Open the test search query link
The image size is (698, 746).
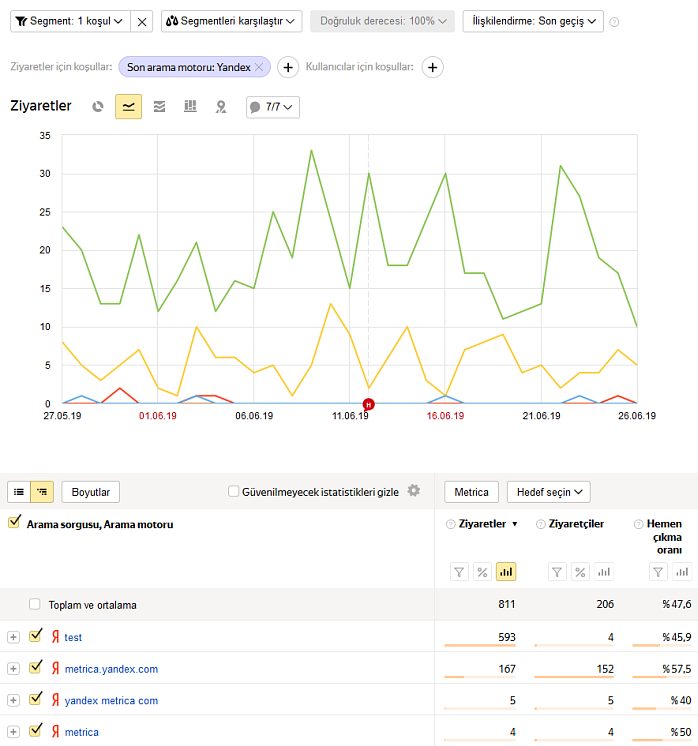73,638
